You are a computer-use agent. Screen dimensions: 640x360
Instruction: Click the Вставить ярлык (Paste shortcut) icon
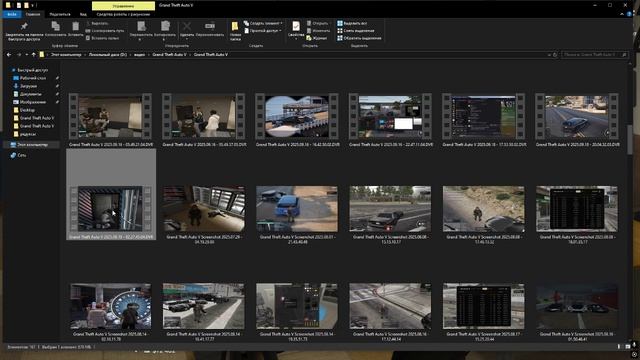click(88, 38)
